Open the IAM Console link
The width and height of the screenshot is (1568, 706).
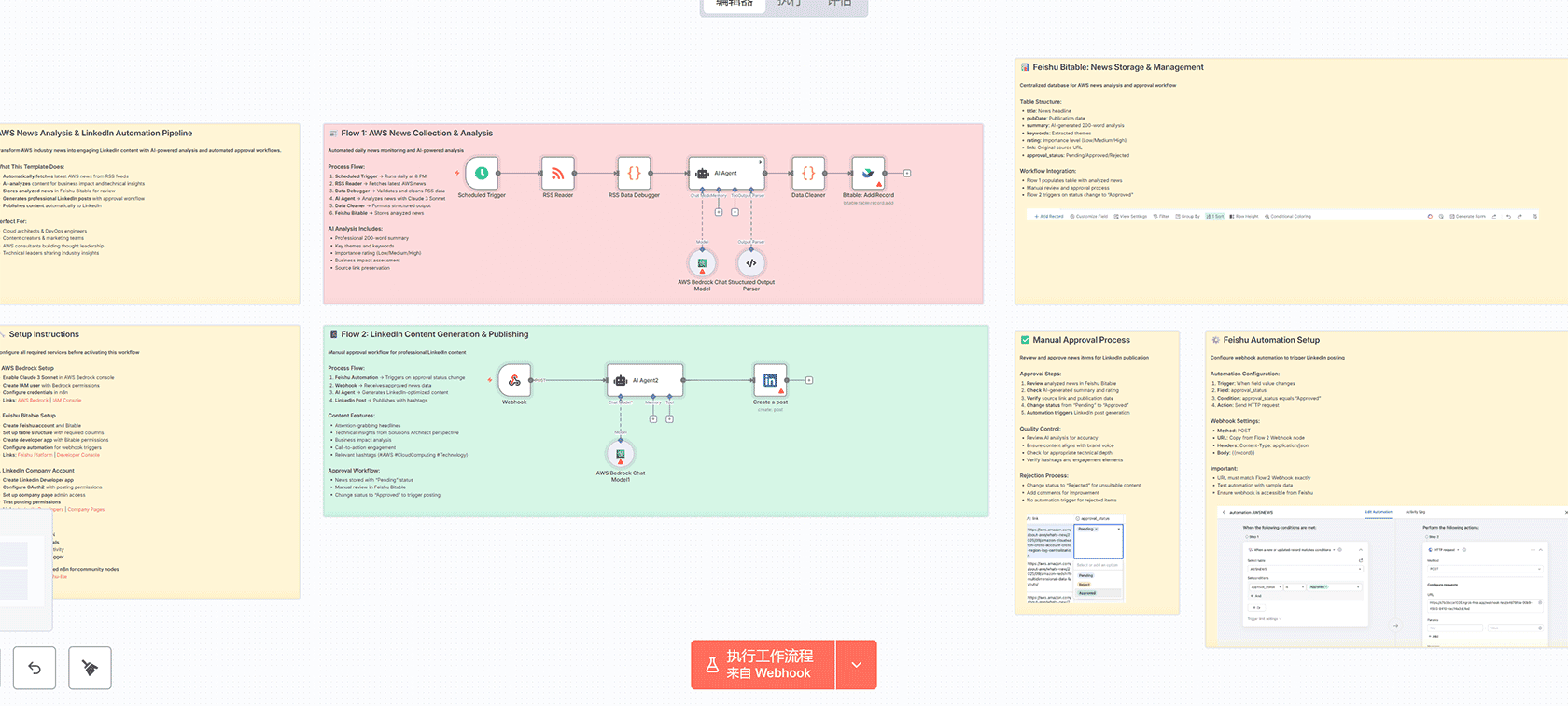(66, 401)
